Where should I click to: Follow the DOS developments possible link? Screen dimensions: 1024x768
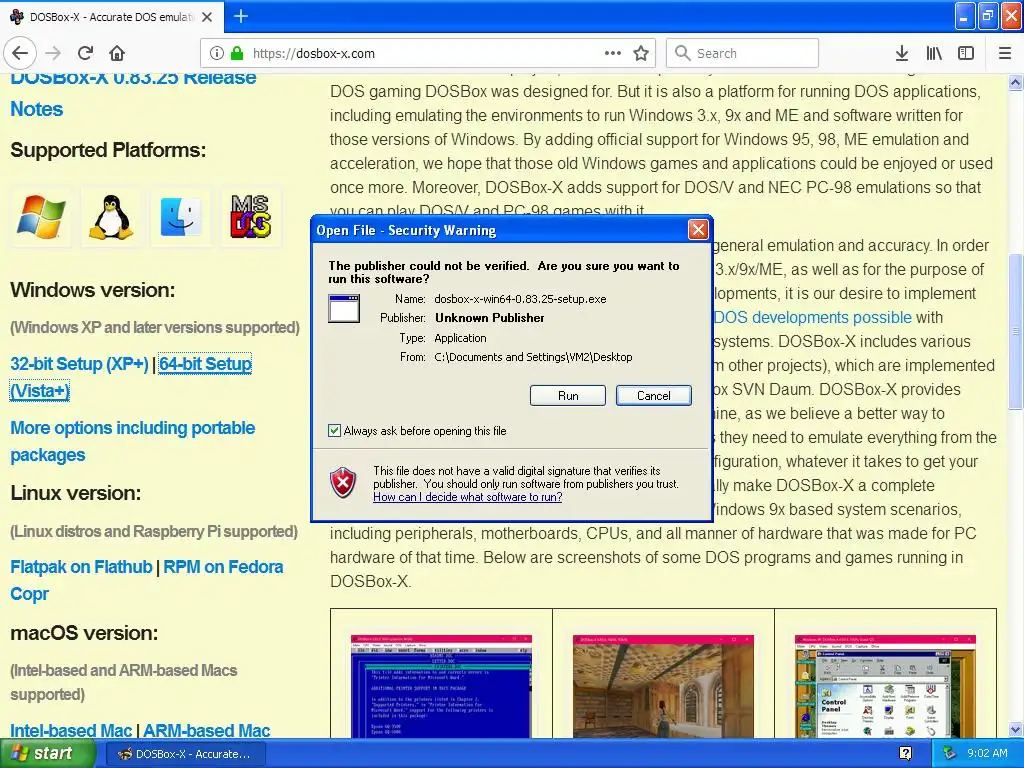coord(812,317)
